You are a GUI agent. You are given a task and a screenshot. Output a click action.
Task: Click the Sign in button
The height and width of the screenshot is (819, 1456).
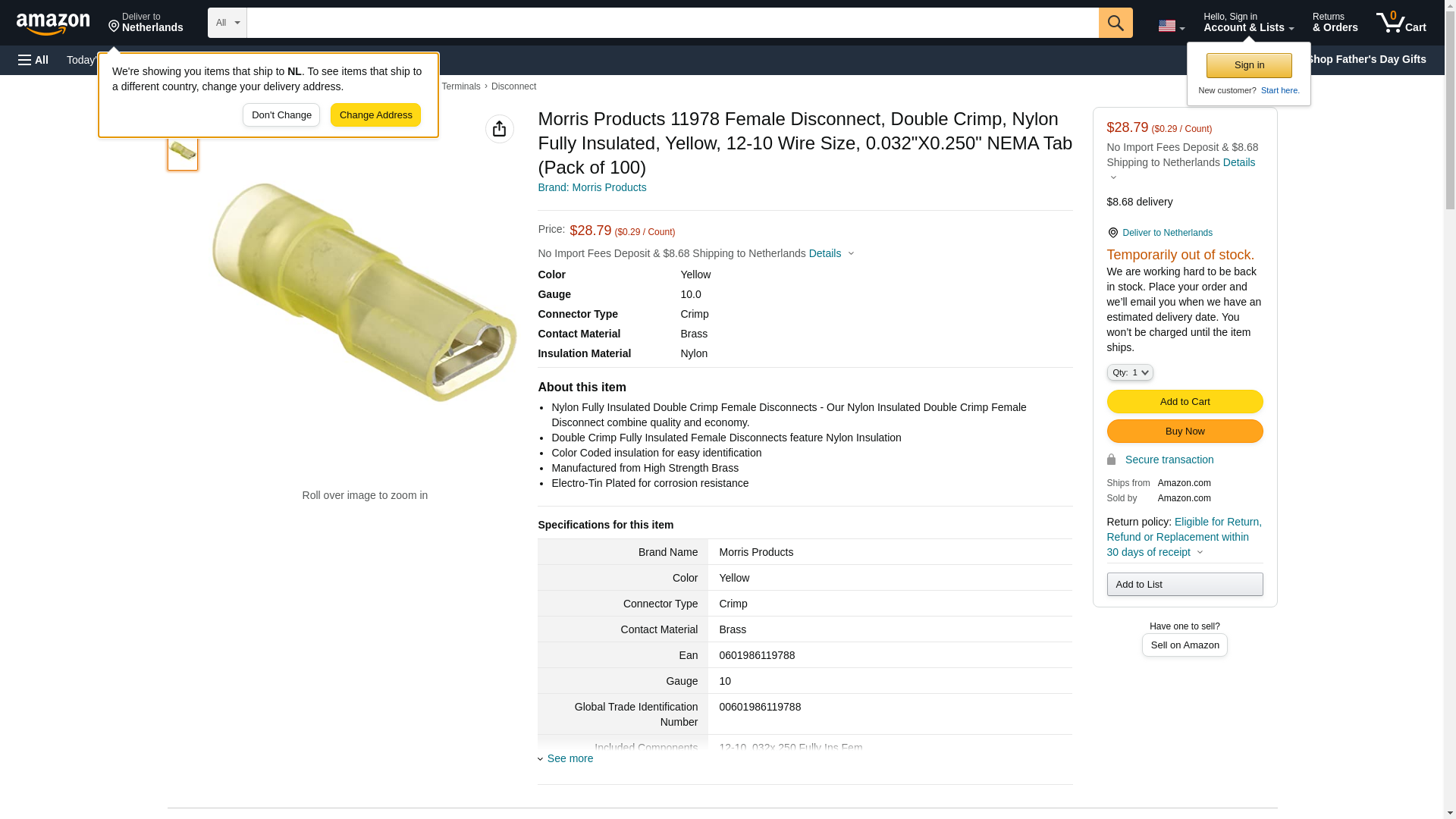[x=1248, y=65]
